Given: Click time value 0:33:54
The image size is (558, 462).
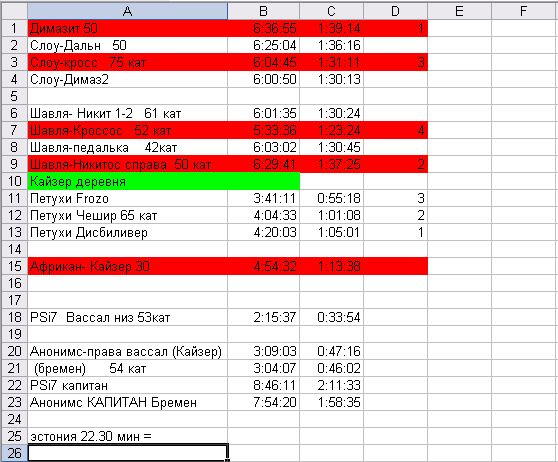Looking at the screenshot, I should click(339, 317).
